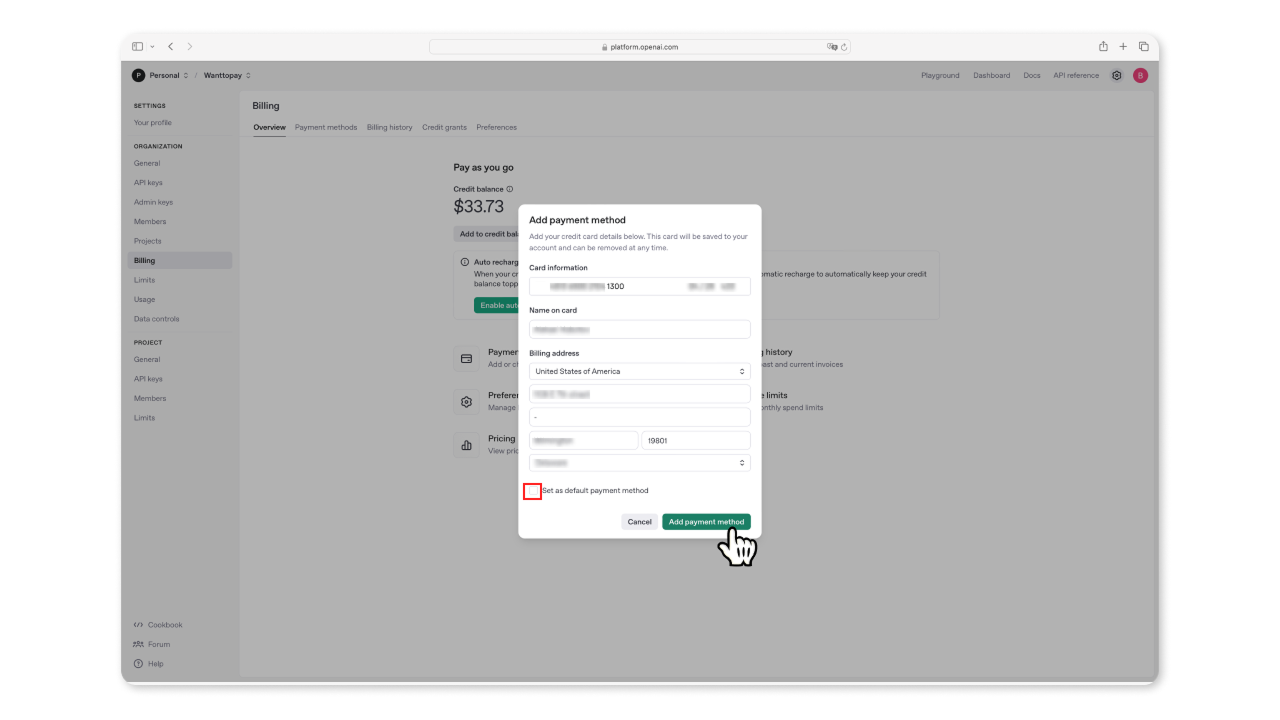Click the Cancel button in dialog
This screenshot has height=720, width=1280.
[639, 522]
